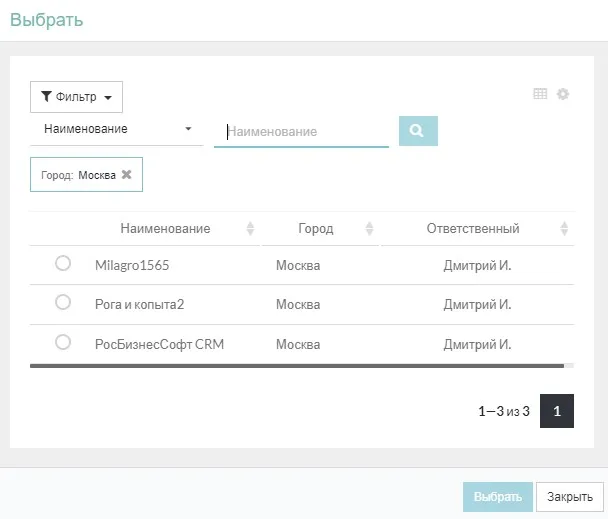
Task: Open the Фильтр dropdown
Action: tap(76, 97)
